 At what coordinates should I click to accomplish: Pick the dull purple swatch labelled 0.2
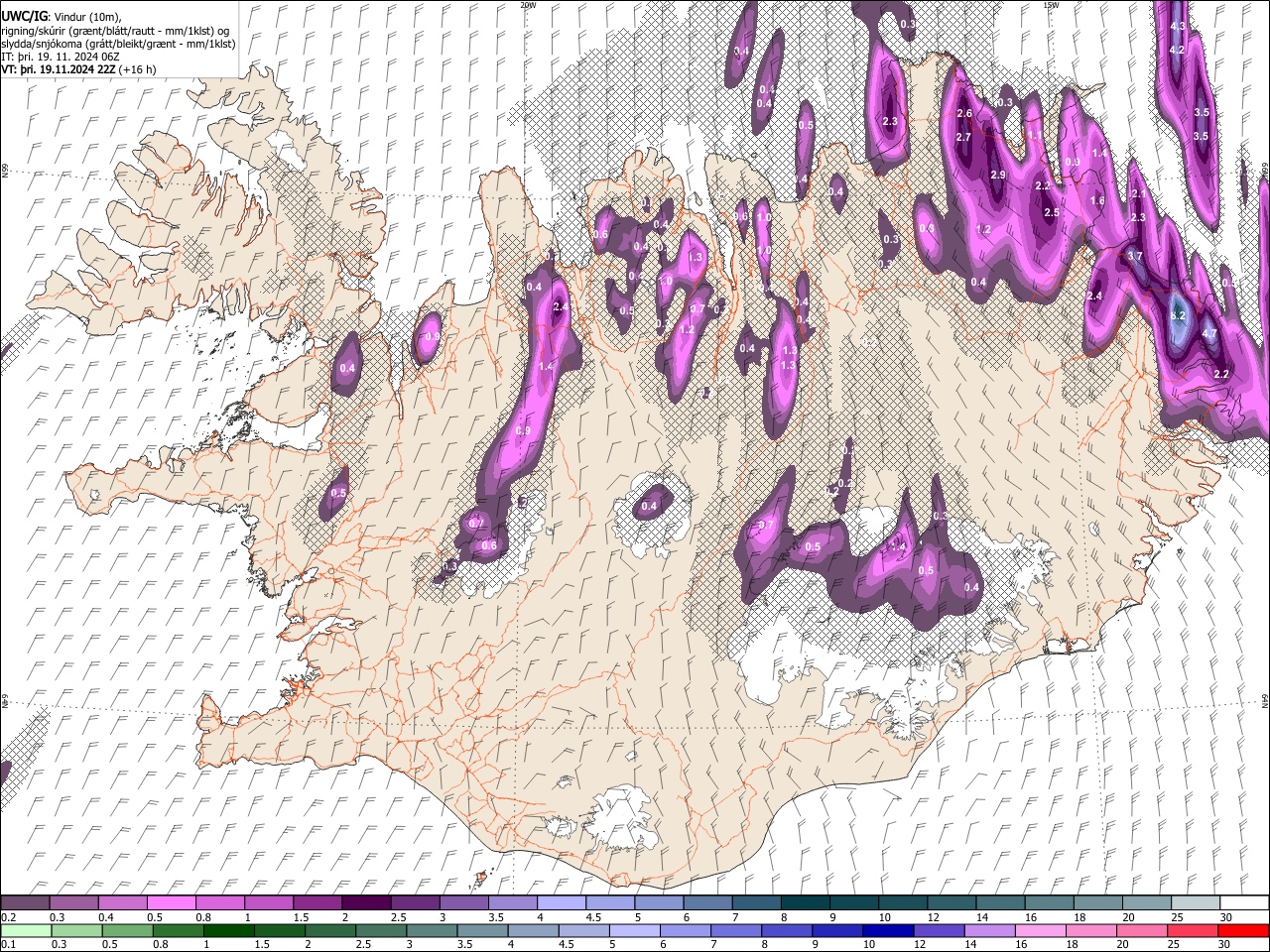click(x=25, y=902)
